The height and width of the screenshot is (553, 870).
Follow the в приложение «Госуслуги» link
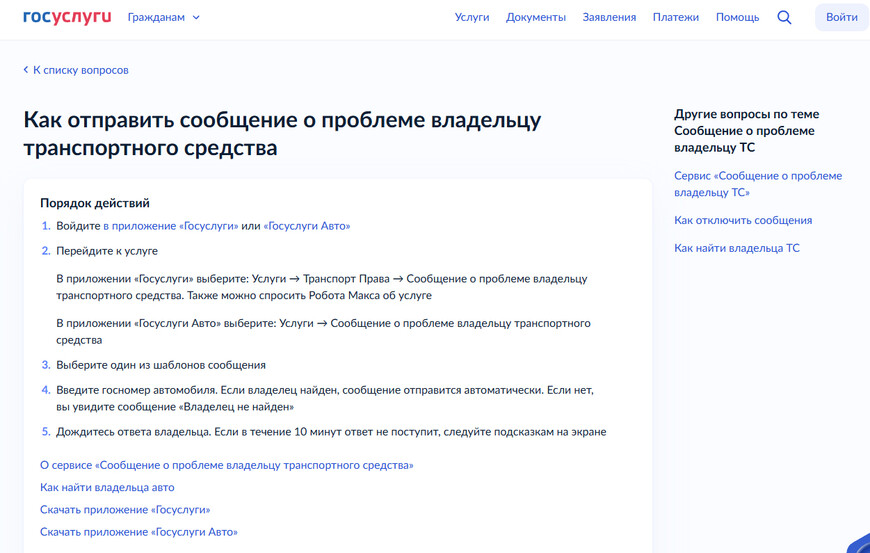tap(170, 226)
